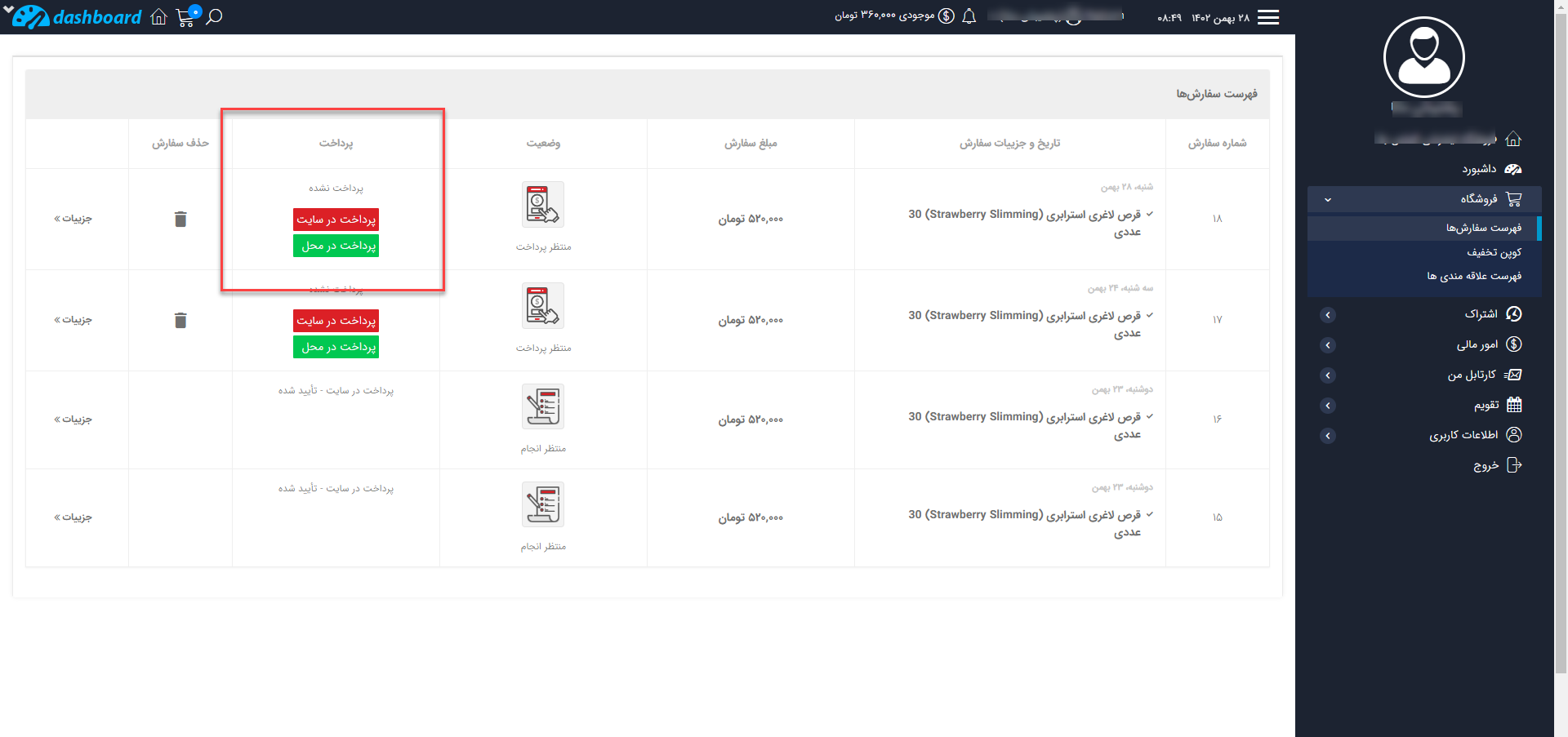Collapse the فروشگاه sidebar section
1568x737 pixels.
tap(1329, 198)
